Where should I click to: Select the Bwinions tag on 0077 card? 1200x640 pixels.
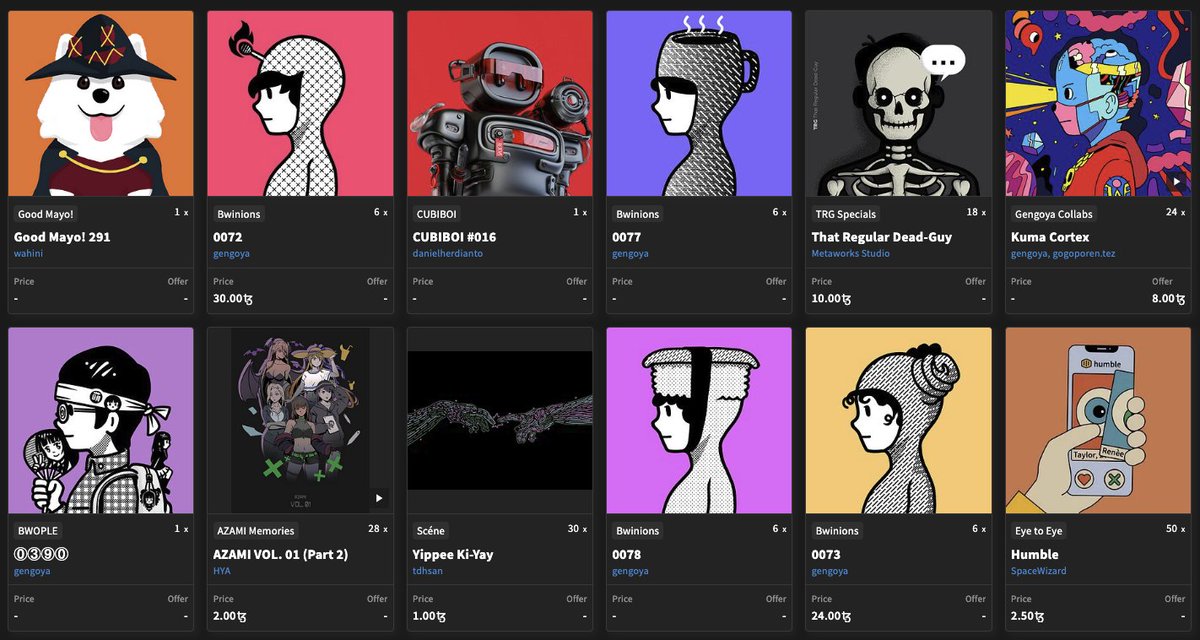click(638, 214)
